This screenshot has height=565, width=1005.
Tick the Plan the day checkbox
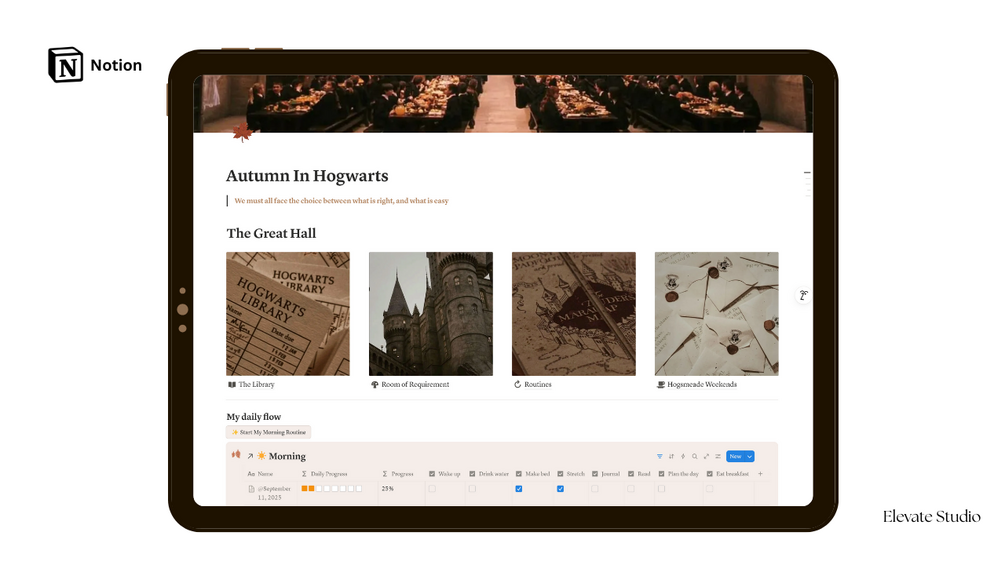point(661,489)
